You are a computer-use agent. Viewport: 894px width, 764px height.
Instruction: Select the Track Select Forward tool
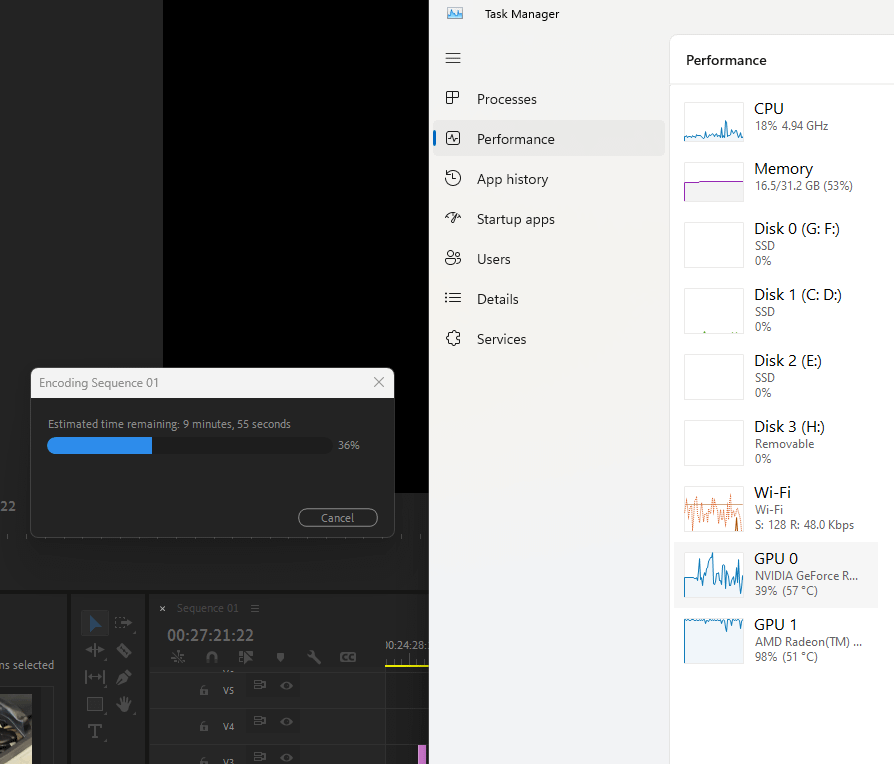[x=123, y=623]
